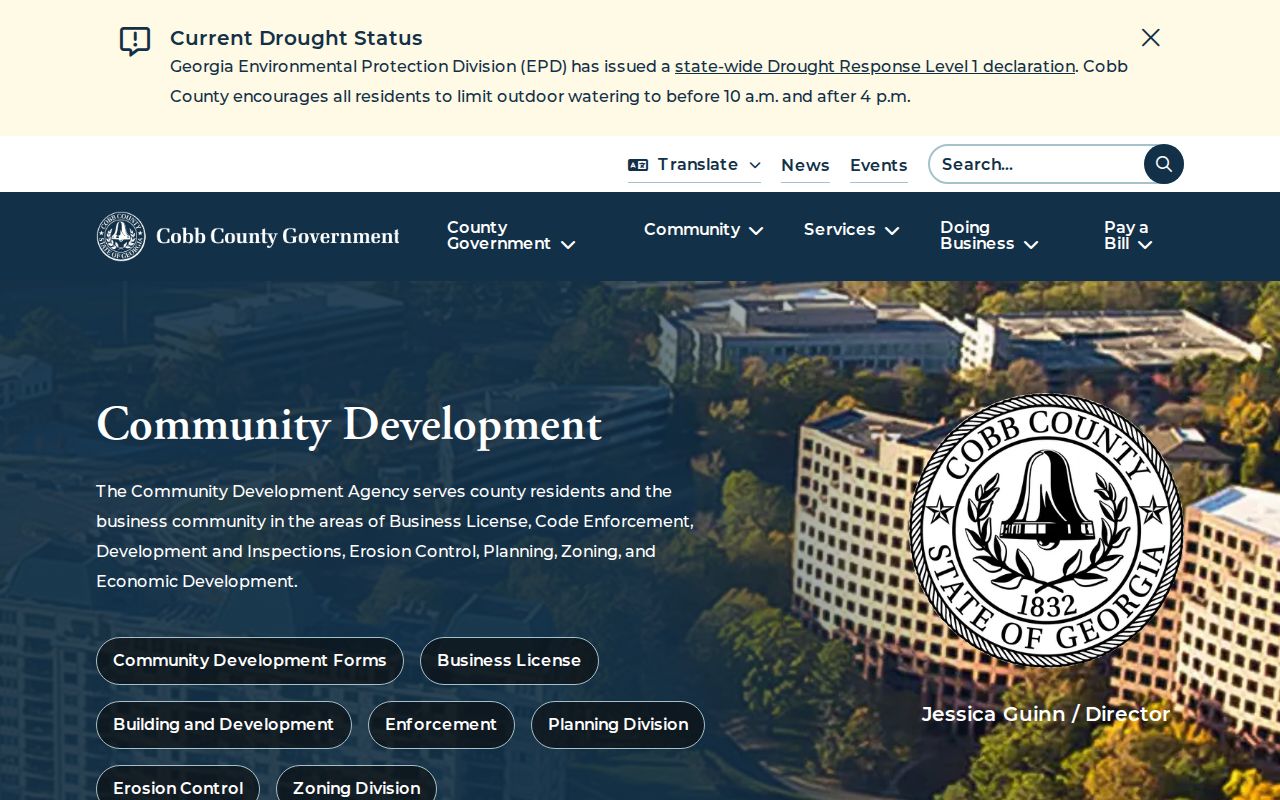Click the Search input field
Screen dimensions: 1280x800
pyautogui.click(x=1037, y=164)
